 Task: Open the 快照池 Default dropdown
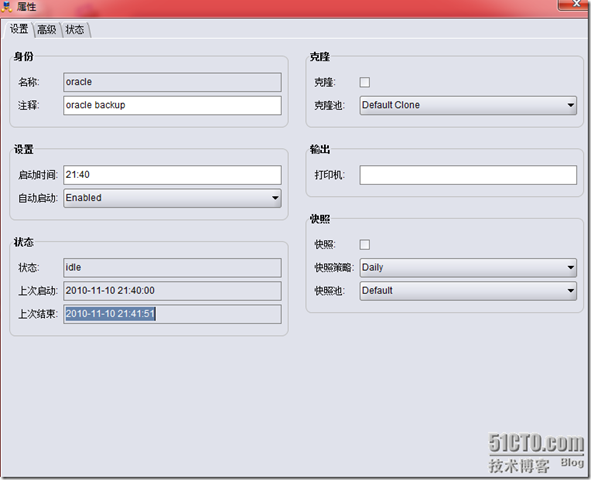(x=468, y=291)
